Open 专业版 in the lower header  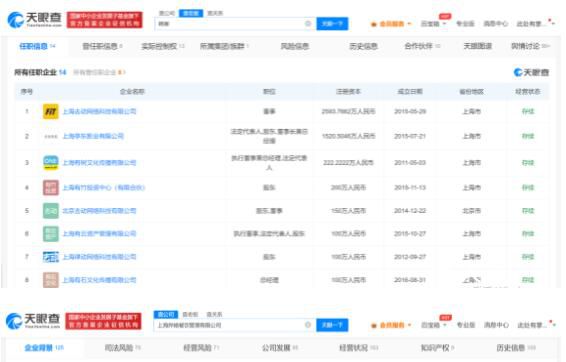(466, 325)
